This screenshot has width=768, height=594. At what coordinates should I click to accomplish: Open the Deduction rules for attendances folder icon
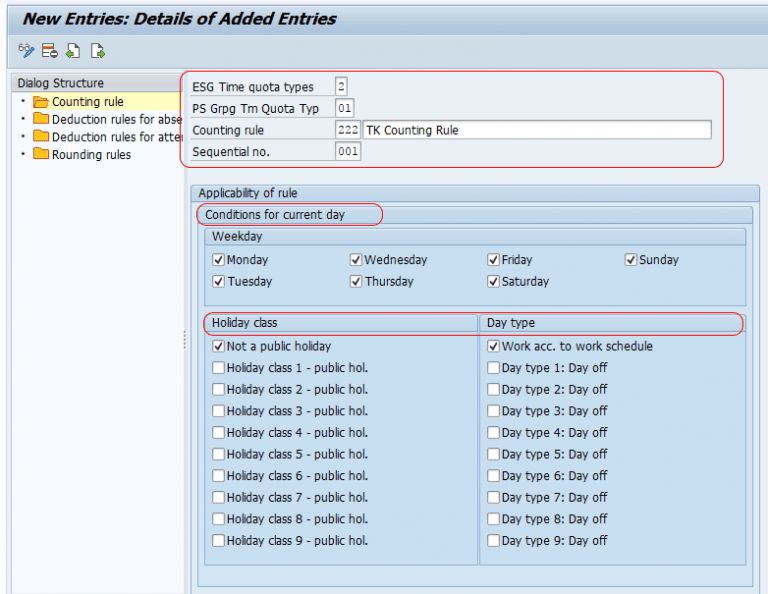[x=41, y=137]
